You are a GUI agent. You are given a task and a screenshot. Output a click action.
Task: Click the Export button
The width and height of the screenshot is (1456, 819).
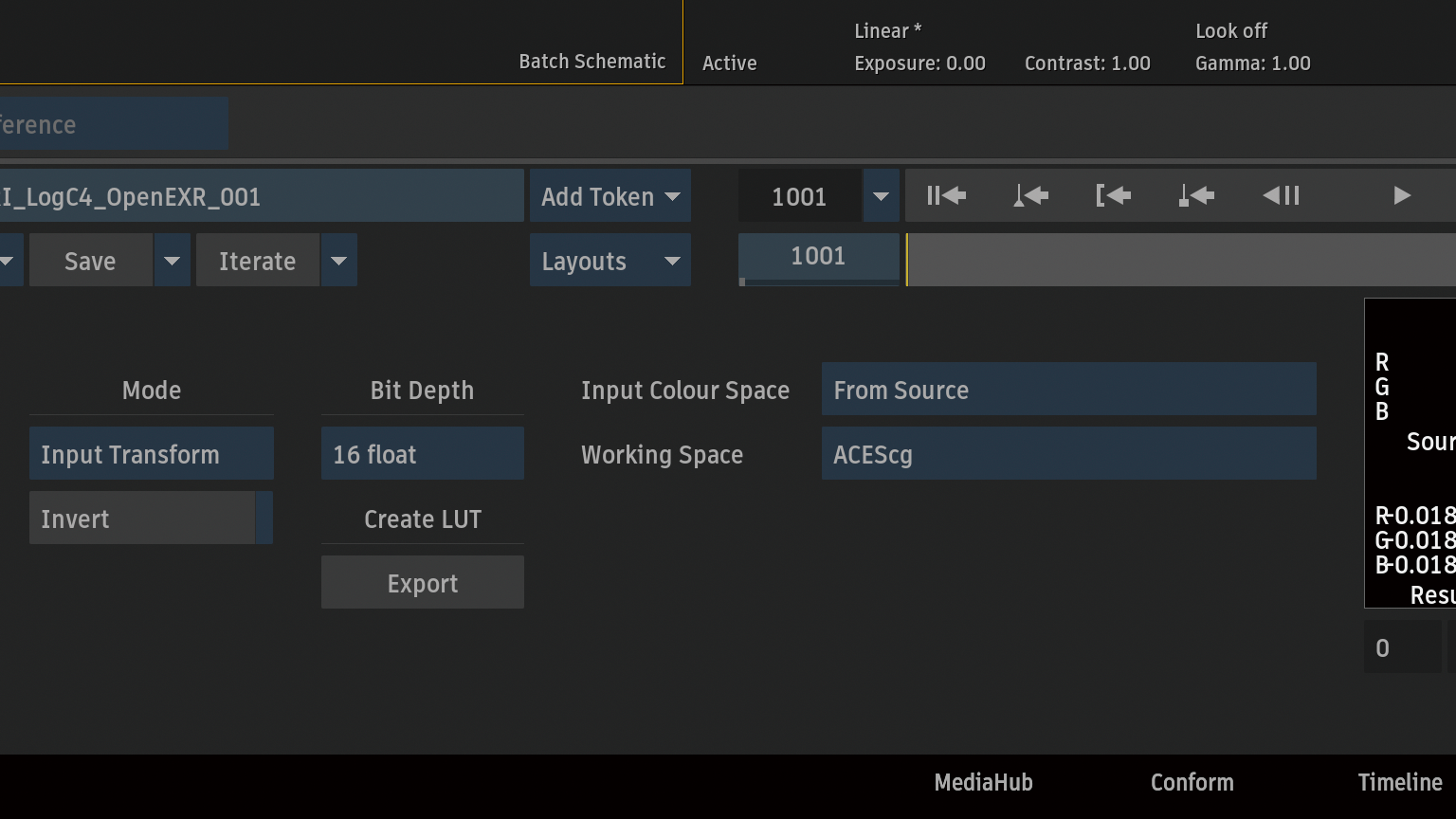pos(422,583)
